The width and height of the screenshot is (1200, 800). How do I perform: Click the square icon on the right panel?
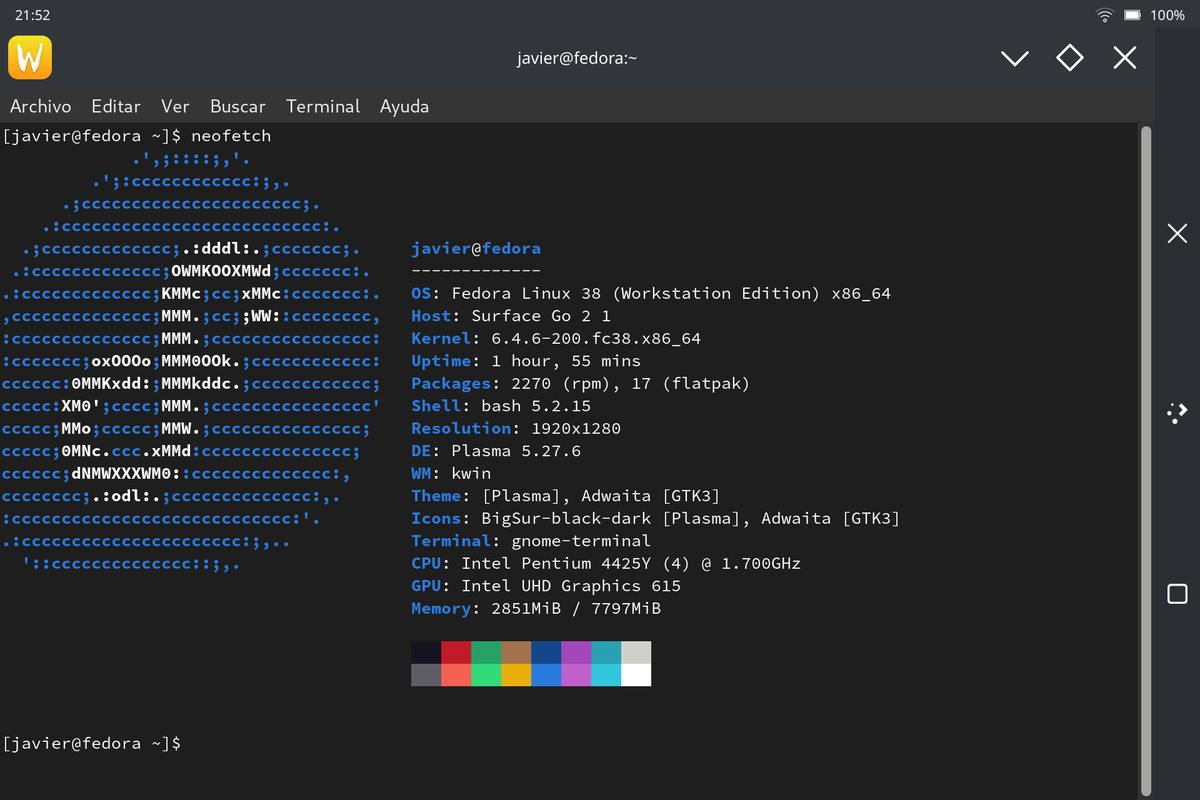[x=1178, y=593]
